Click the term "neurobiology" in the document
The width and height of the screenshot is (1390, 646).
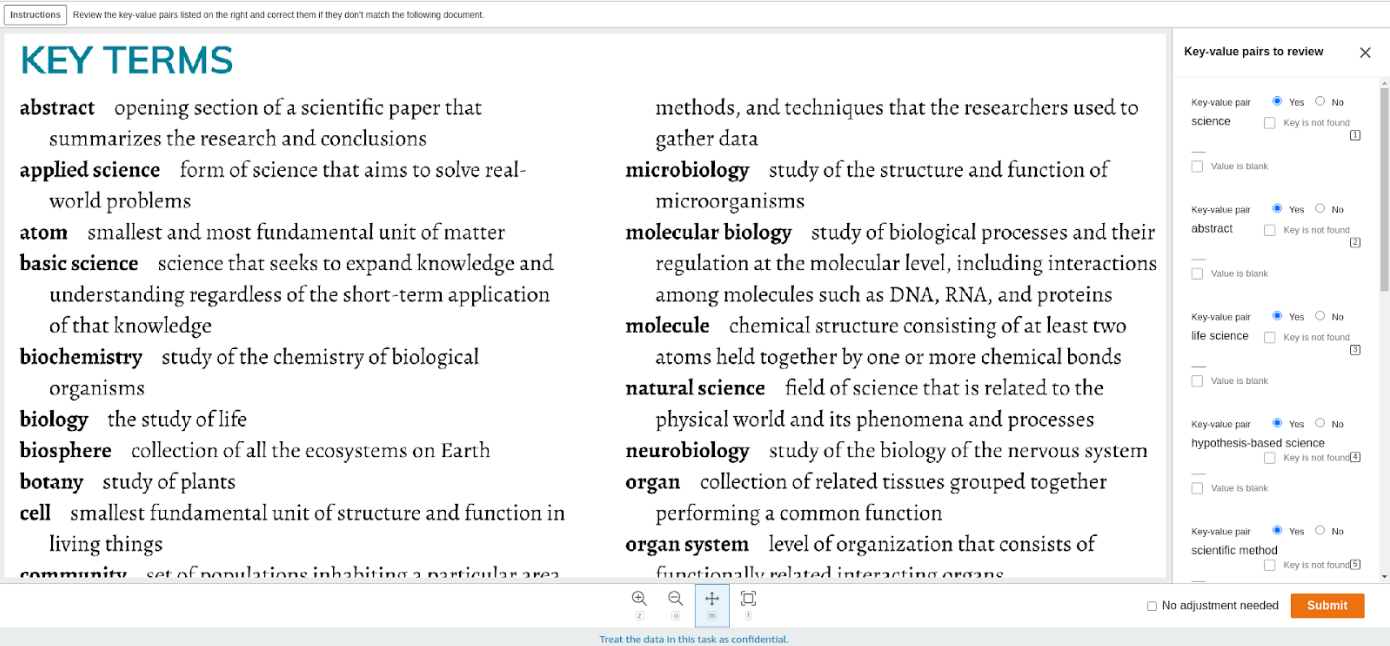coord(687,451)
